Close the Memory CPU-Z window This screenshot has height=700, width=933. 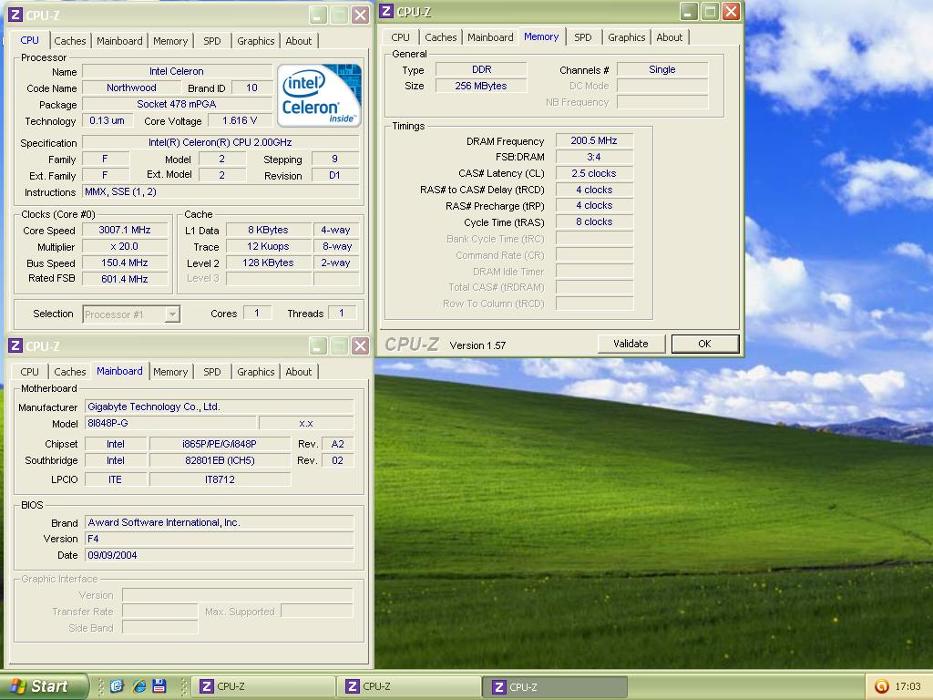pyautogui.click(x=731, y=11)
